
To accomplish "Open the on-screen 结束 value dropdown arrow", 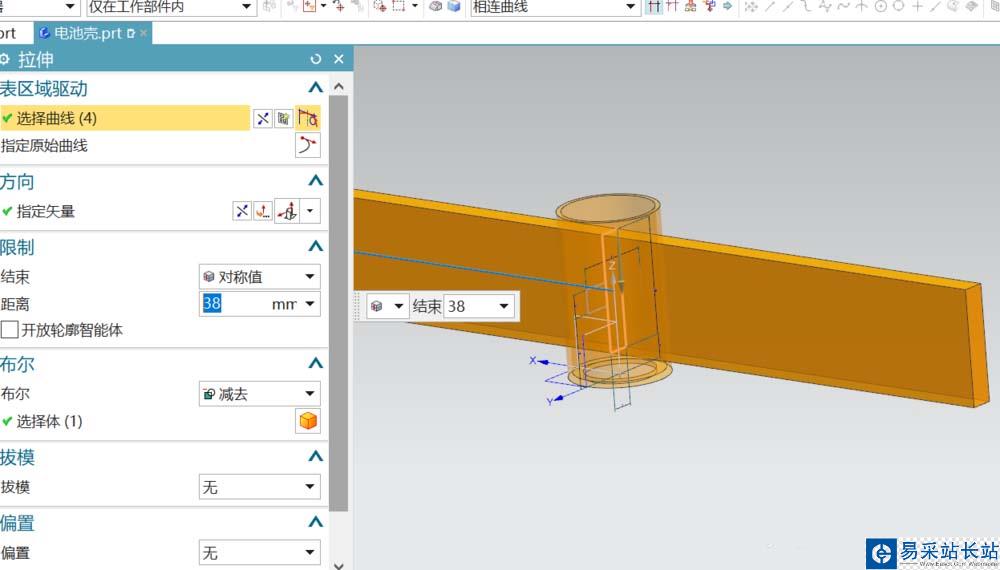I will (x=503, y=307).
